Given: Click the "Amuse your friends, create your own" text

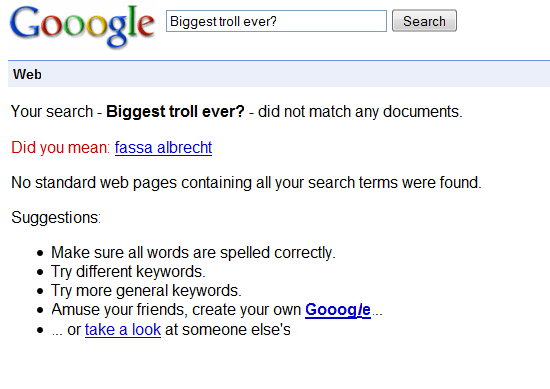Looking at the screenshot, I should pyautogui.click(x=176, y=310).
